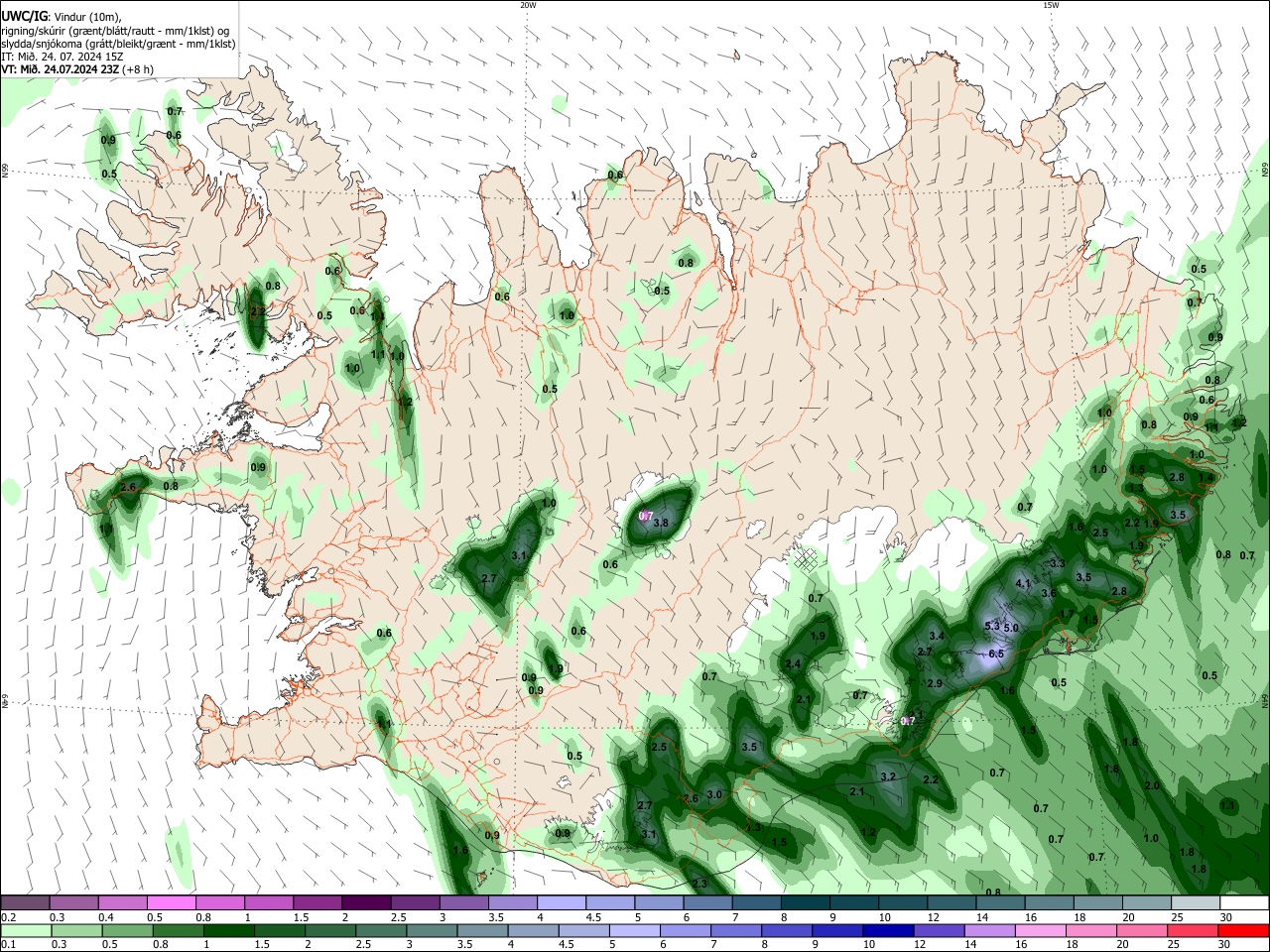Pick the darkest purple swatch labeled 2
The image size is (1270, 952).
(x=366, y=902)
